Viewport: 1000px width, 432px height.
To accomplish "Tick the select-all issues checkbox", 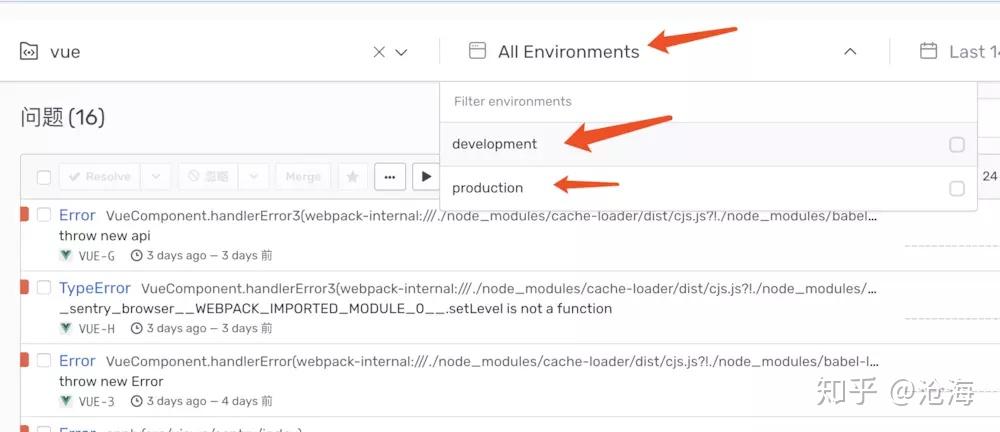I will [x=44, y=177].
